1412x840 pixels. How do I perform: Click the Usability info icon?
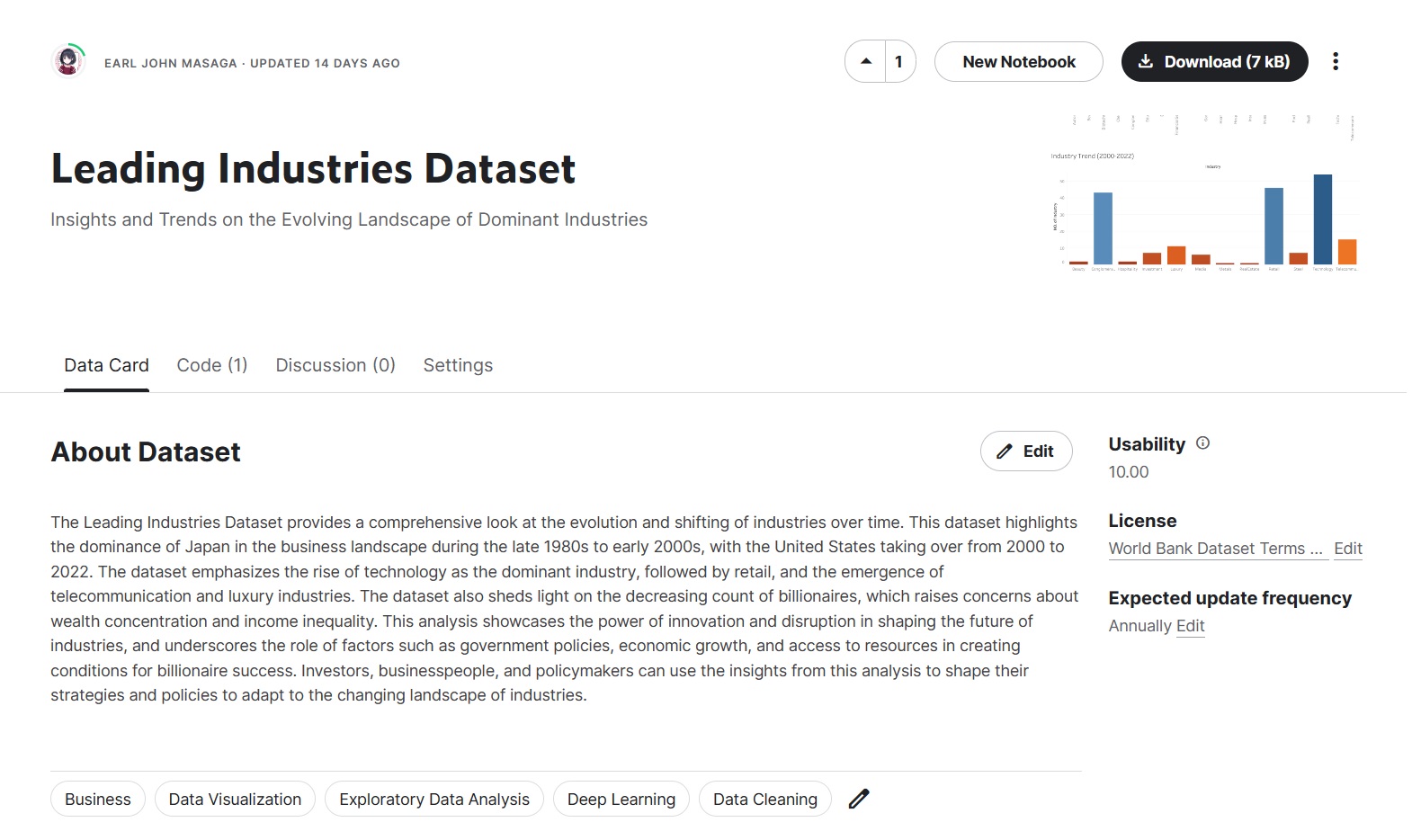(1202, 443)
